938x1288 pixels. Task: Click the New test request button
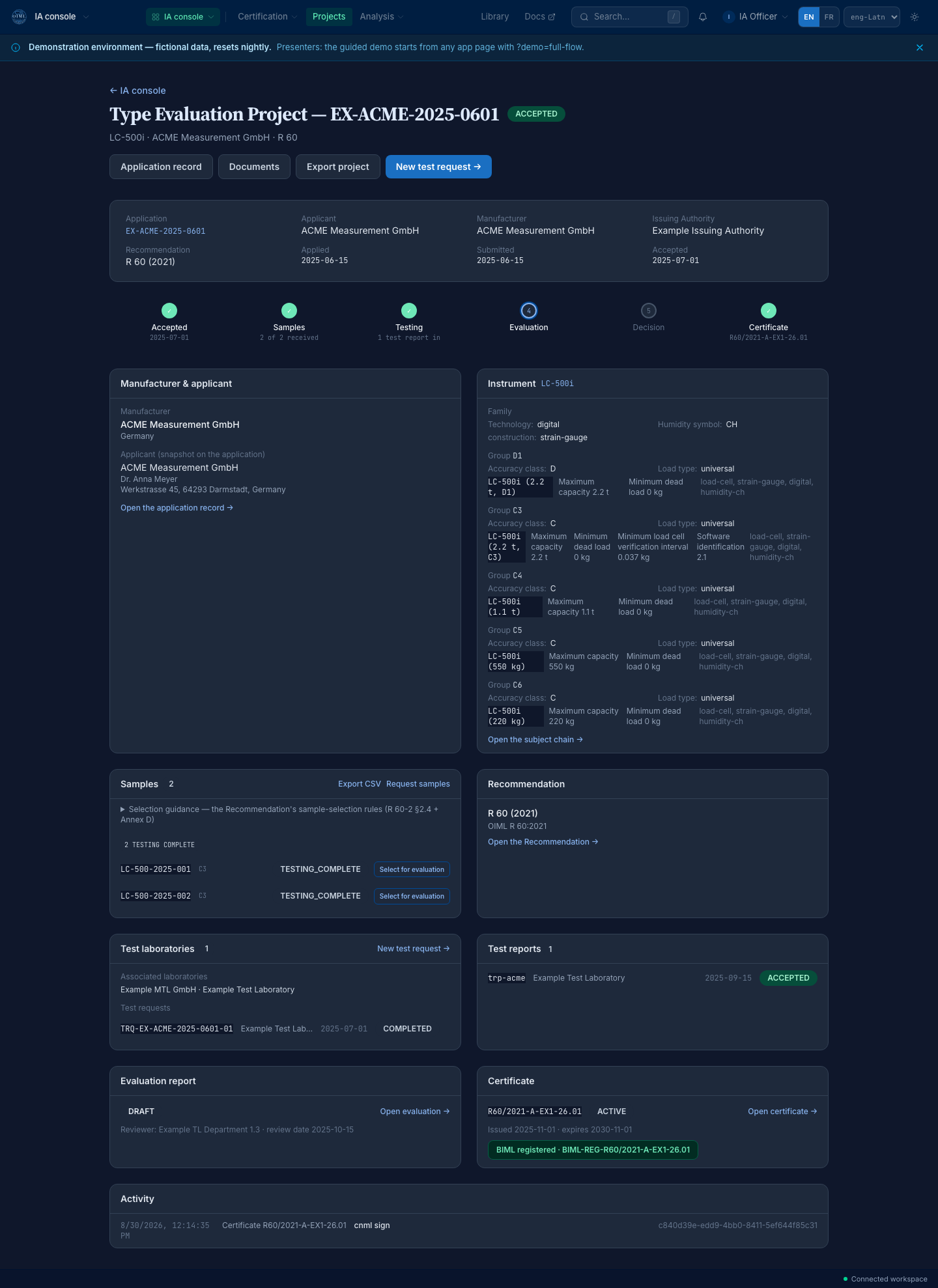438,167
